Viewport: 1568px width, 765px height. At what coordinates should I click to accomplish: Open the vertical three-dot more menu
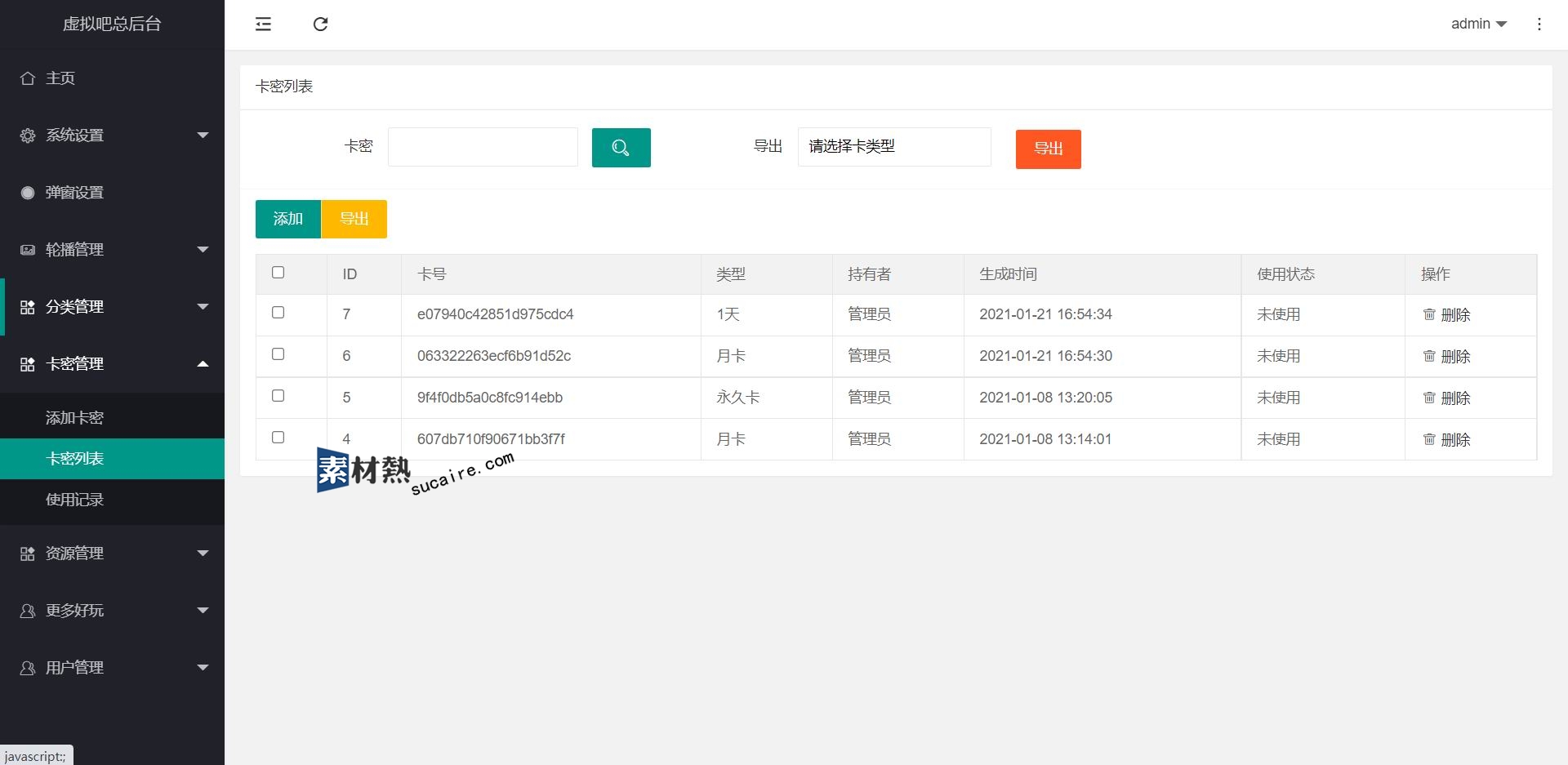click(x=1539, y=24)
